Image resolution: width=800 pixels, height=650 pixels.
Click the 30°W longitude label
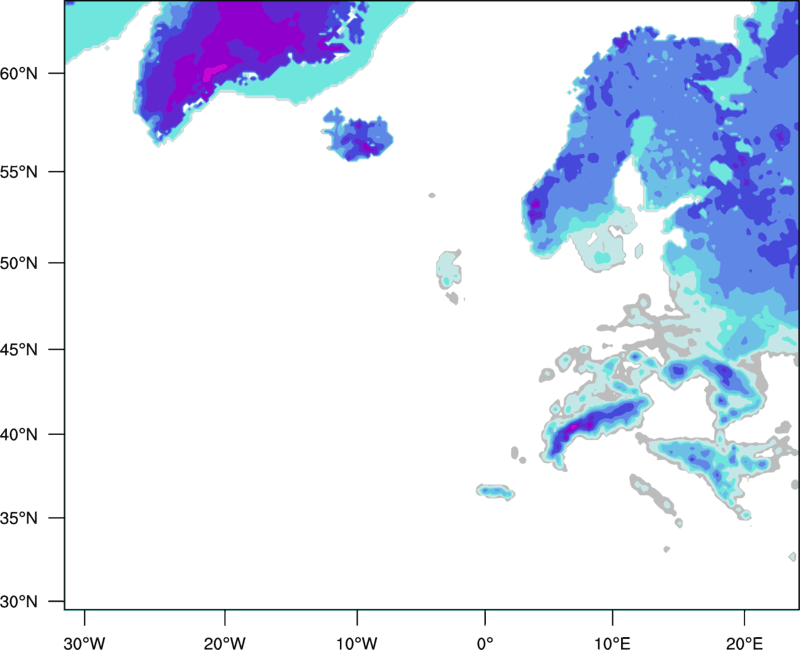pos(84,643)
